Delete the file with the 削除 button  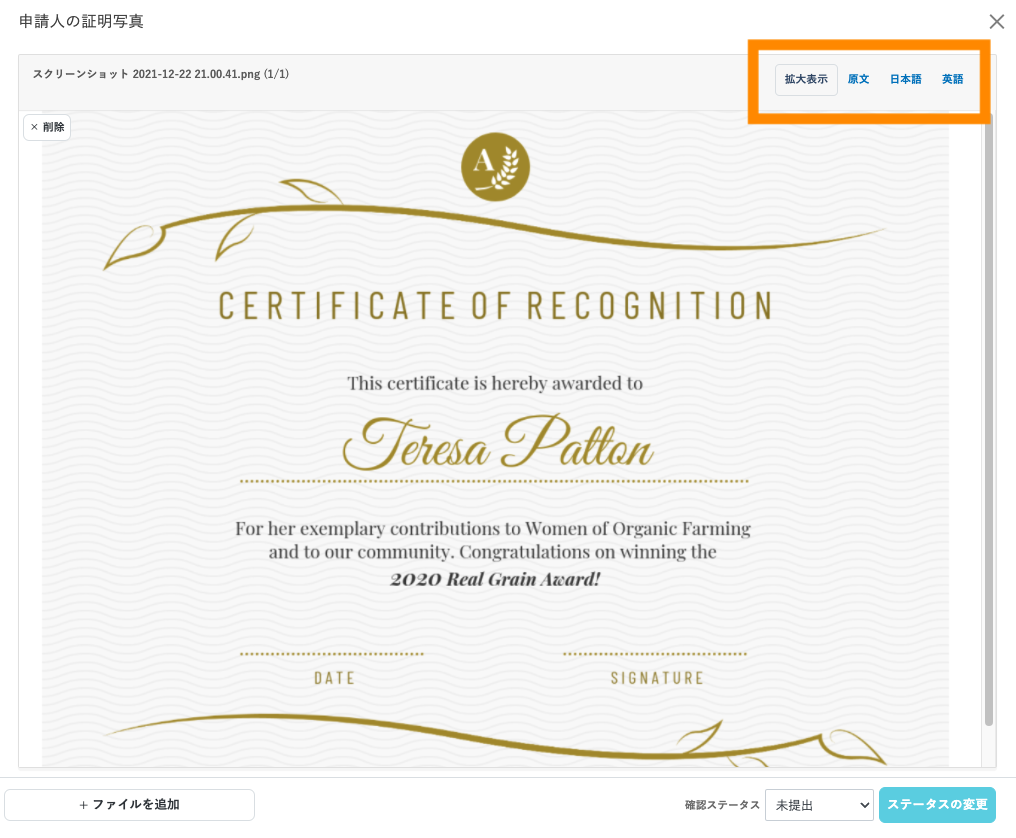pyautogui.click(x=47, y=127)
